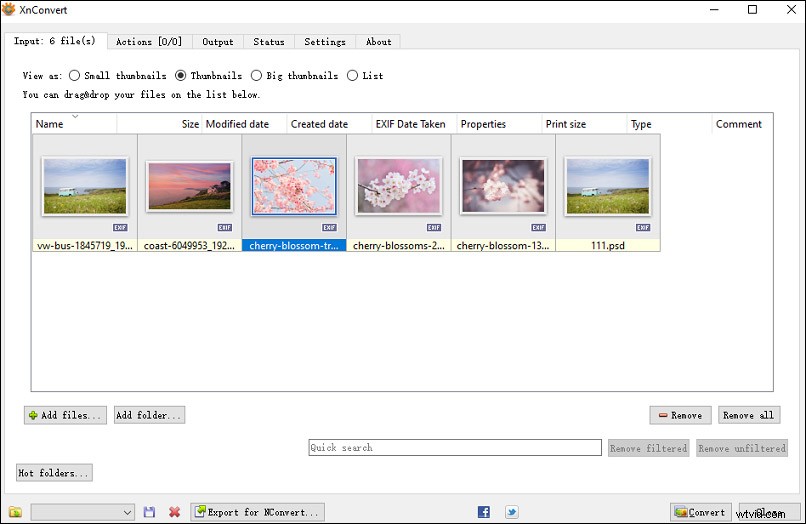
Task: Open the load script folder icon
Action: click(15, 512)
